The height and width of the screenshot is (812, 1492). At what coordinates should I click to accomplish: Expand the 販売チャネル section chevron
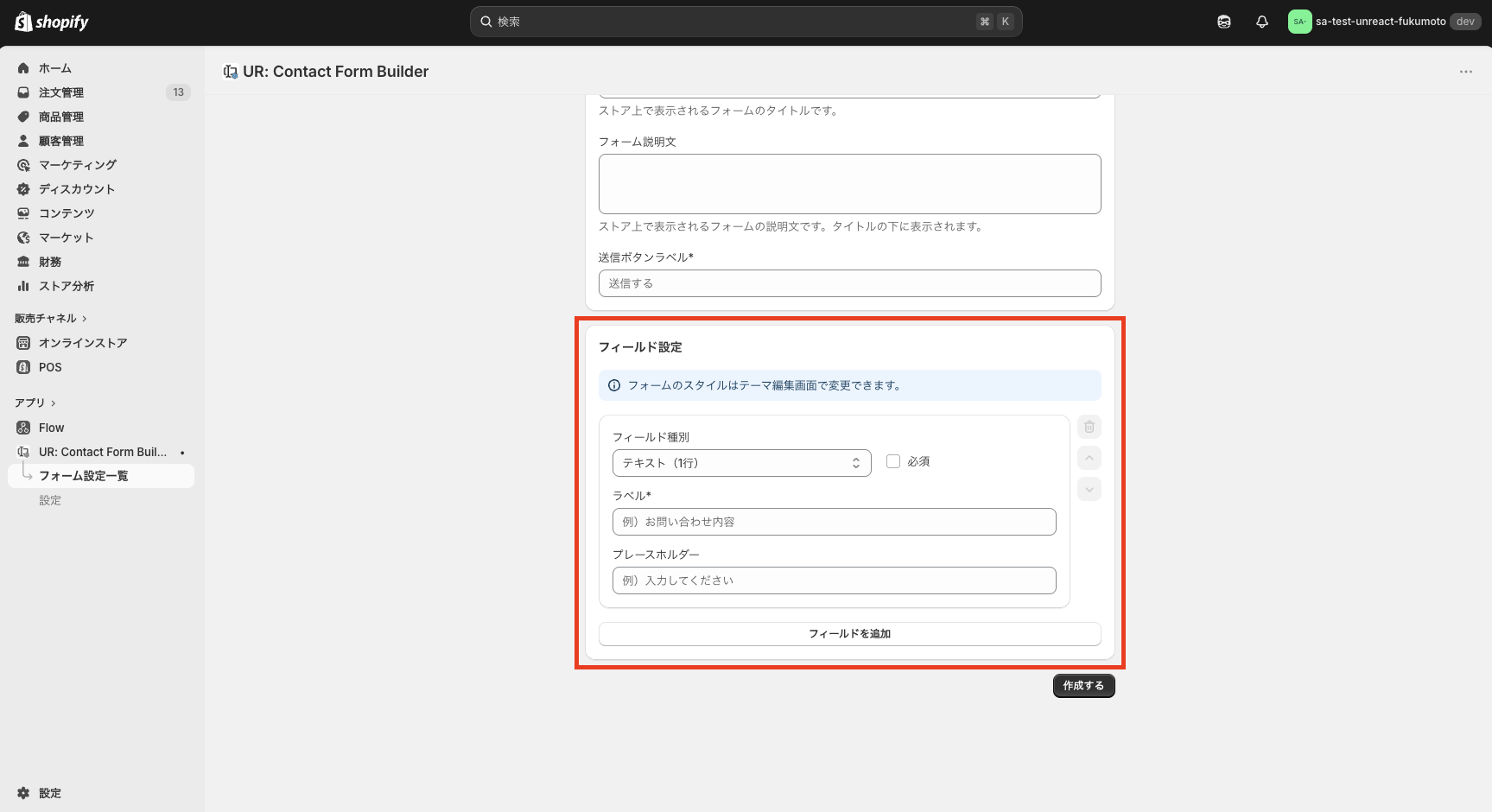pyautogui.click(x=85, y=319)
